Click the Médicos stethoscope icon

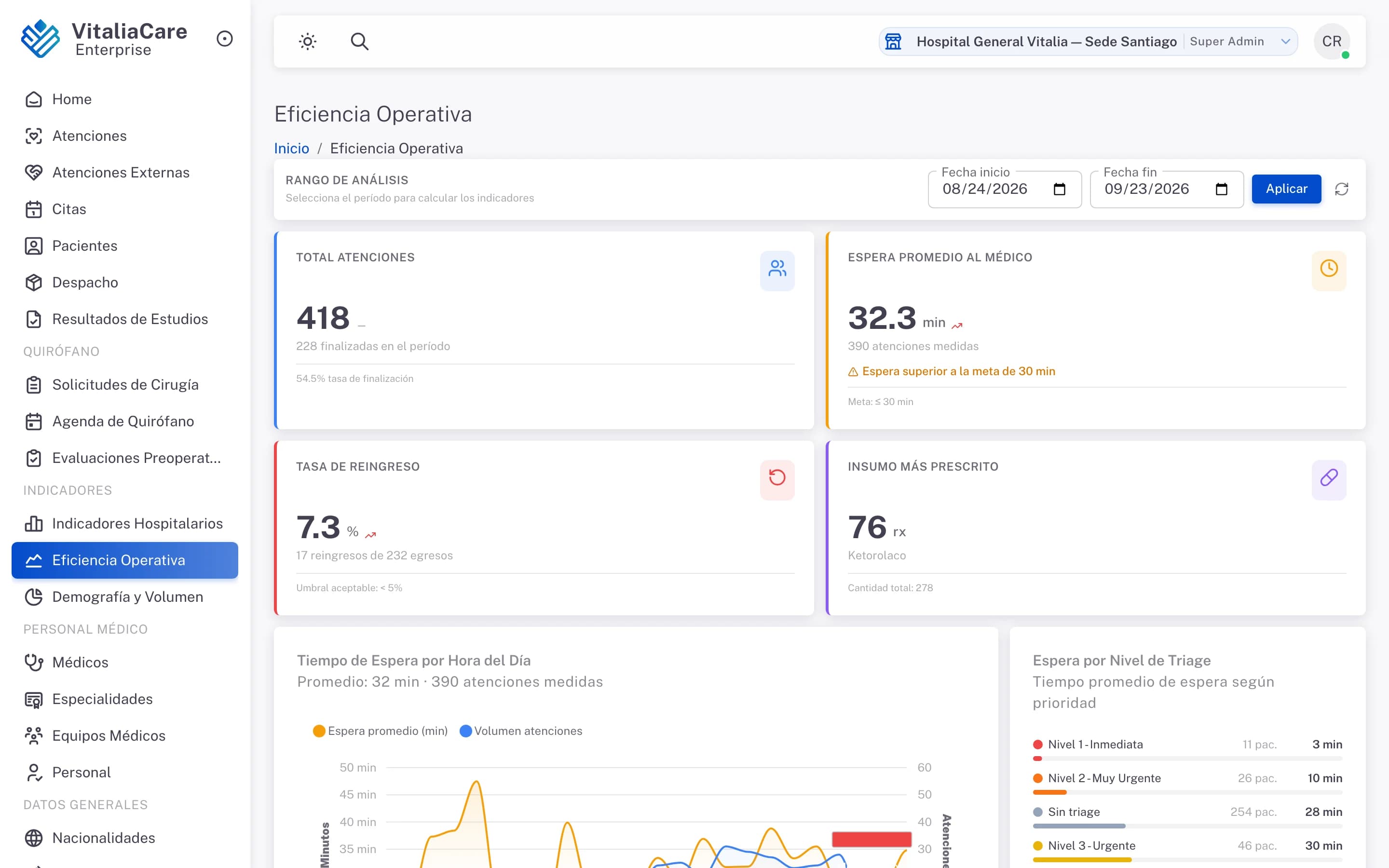[x=34, y=663]
